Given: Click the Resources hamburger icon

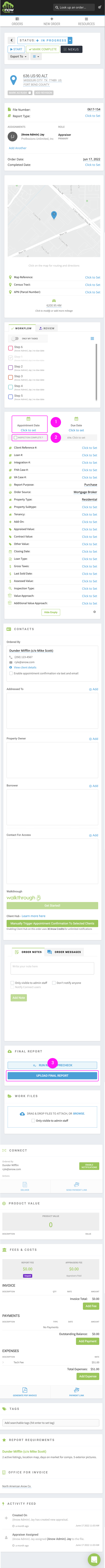Looking at the screenshot, I should [86, 19].
